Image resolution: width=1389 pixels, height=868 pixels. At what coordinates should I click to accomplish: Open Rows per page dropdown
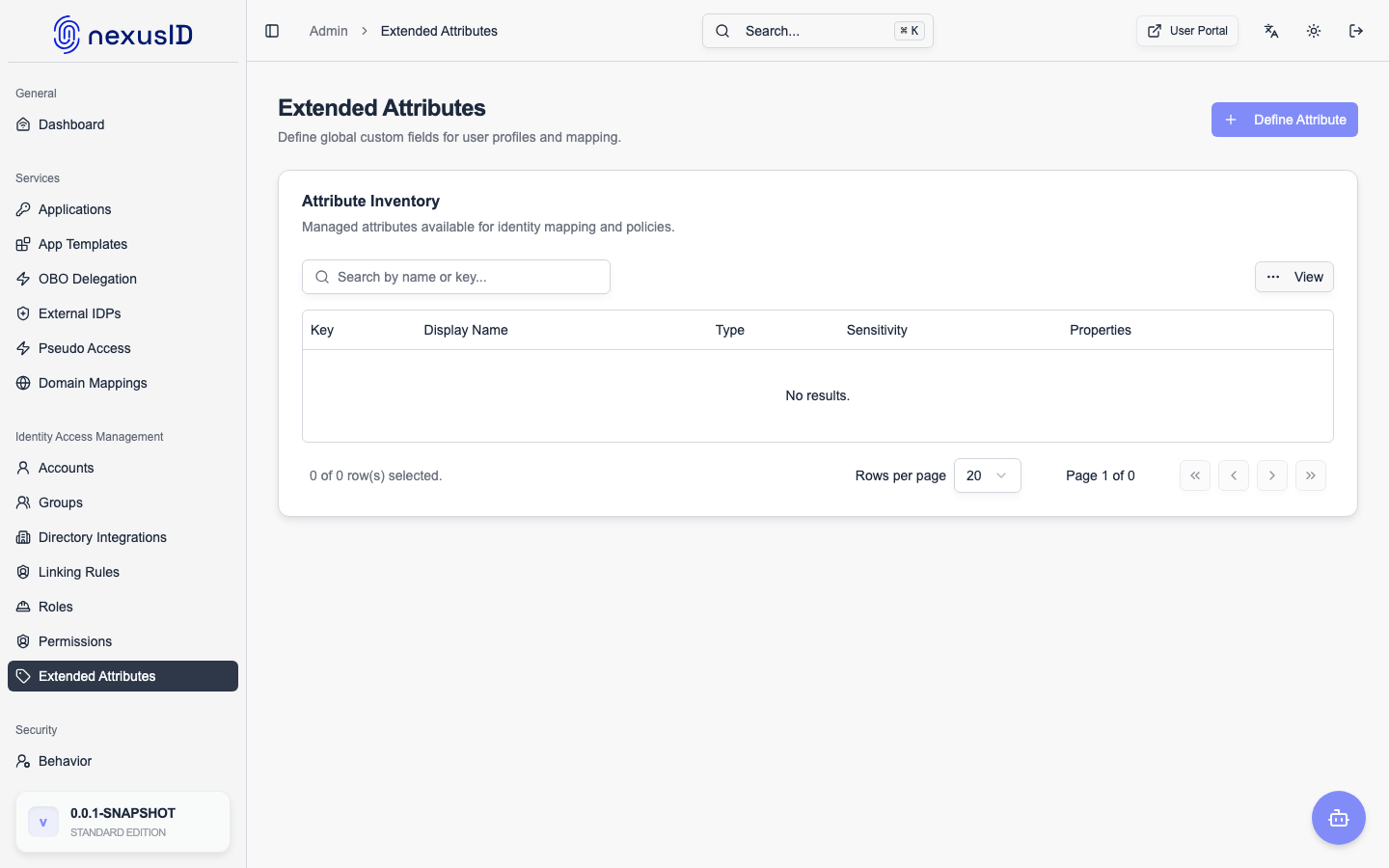tap(987, 475)
